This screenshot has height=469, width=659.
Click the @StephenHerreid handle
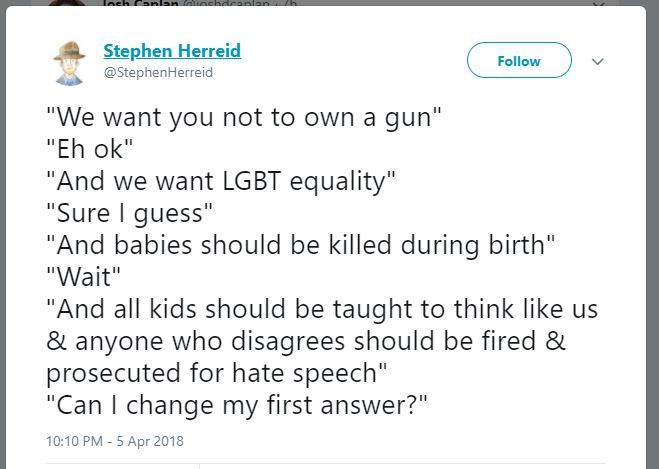tap(158, 73)
